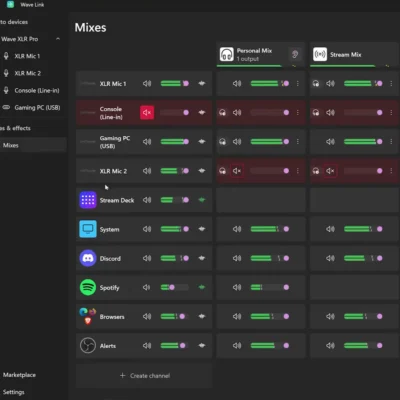Unmute the Console (Line-in) channel
Viewport: 400px width, 400px height.
[147, 113]
